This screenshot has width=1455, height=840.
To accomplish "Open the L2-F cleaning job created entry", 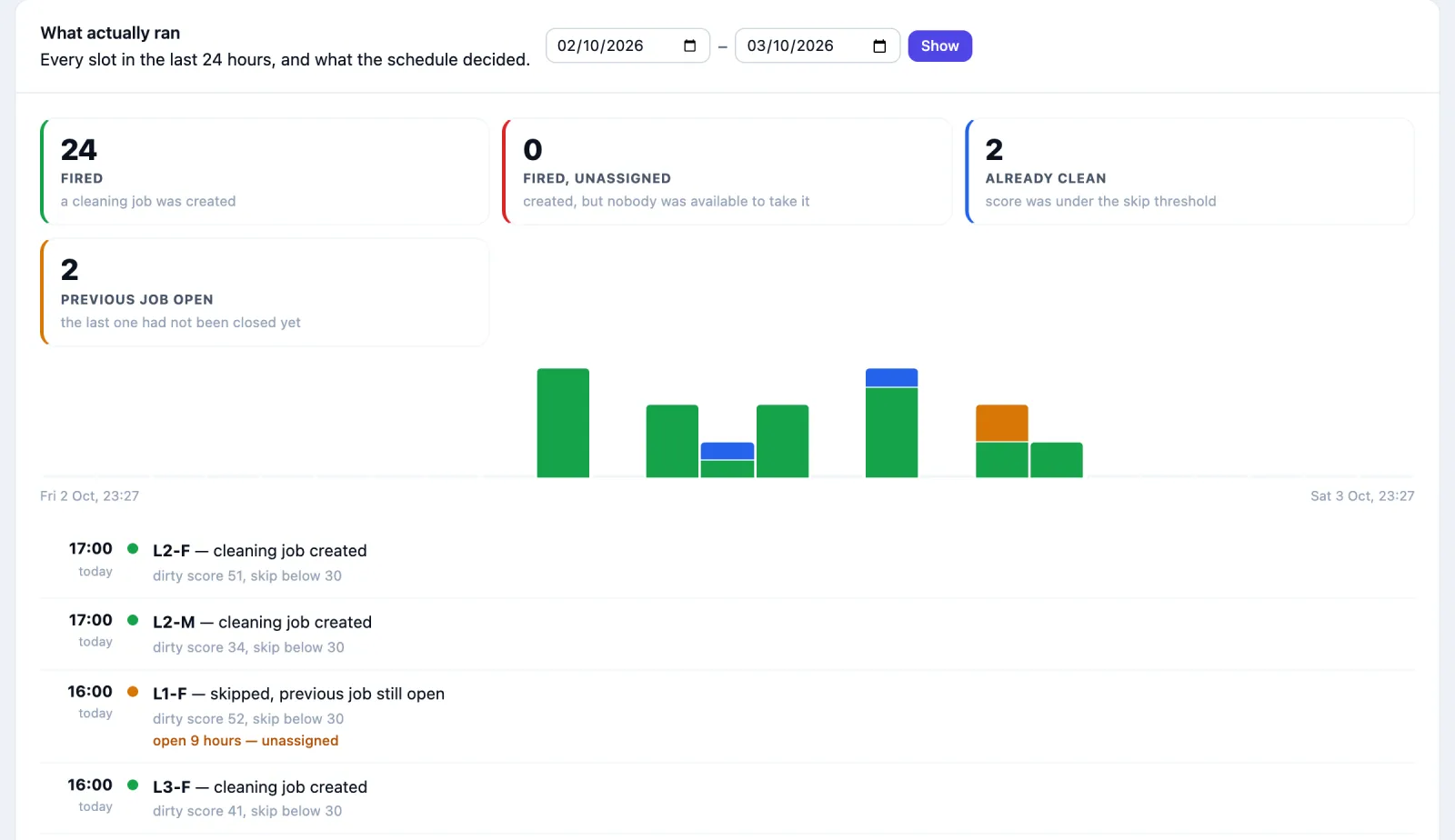I will click(727, 562).
